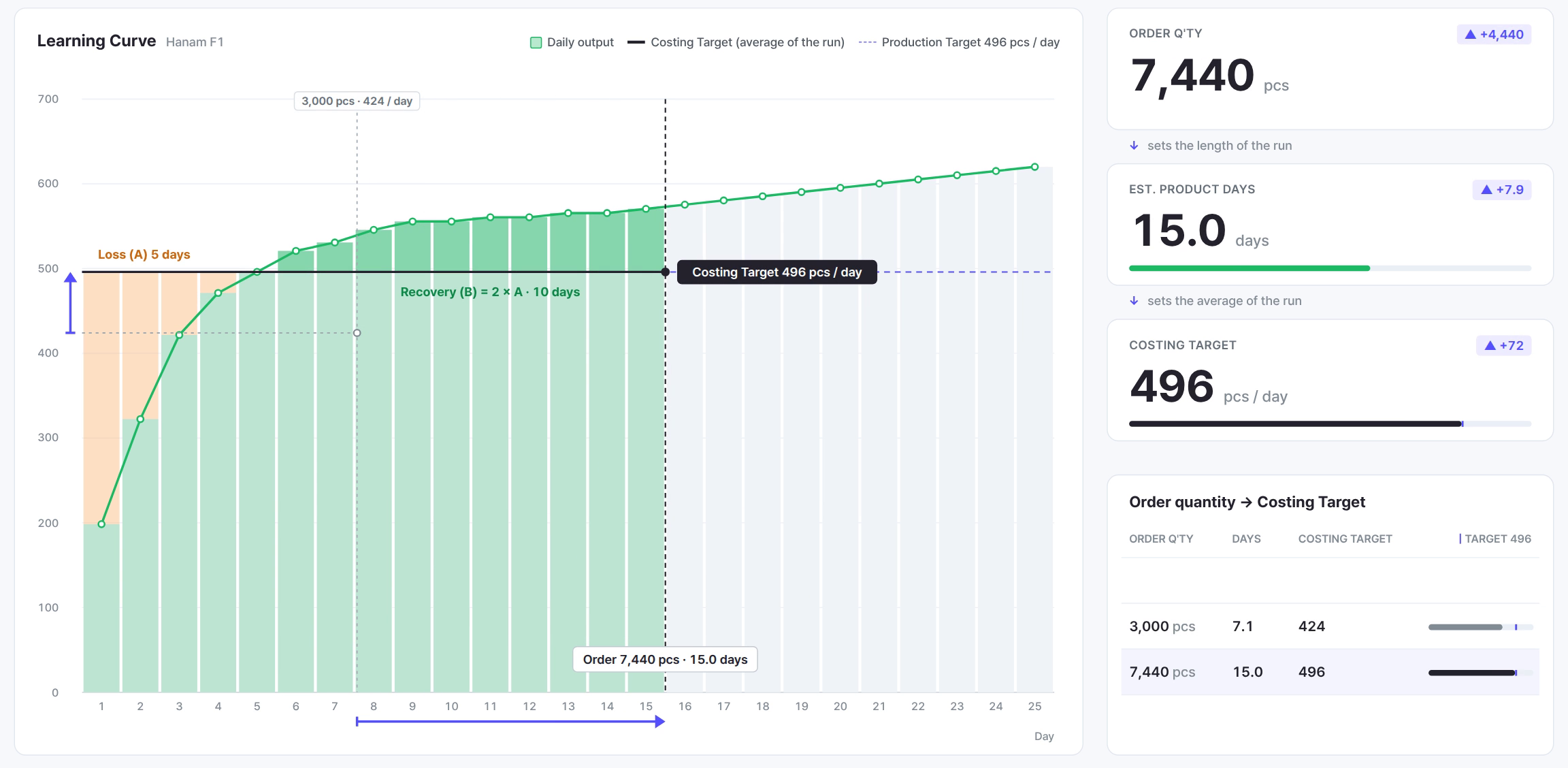Select the day 2 data point on curve
The image size is (1568, 768).
coord(140,419)
